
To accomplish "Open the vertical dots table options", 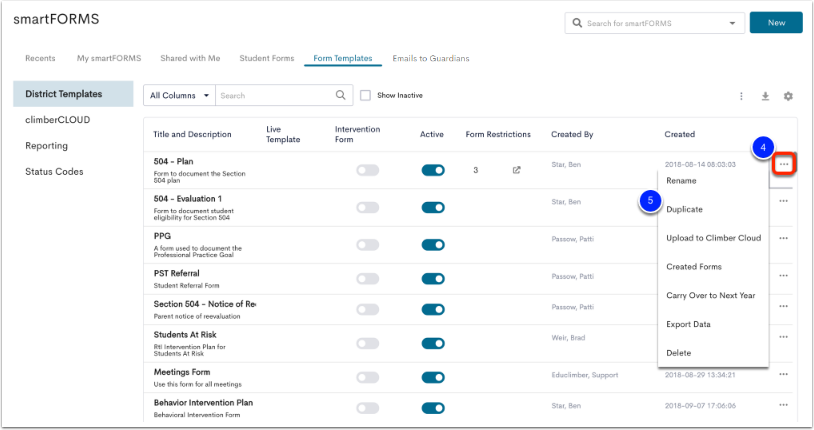I will tap(741, 96).
